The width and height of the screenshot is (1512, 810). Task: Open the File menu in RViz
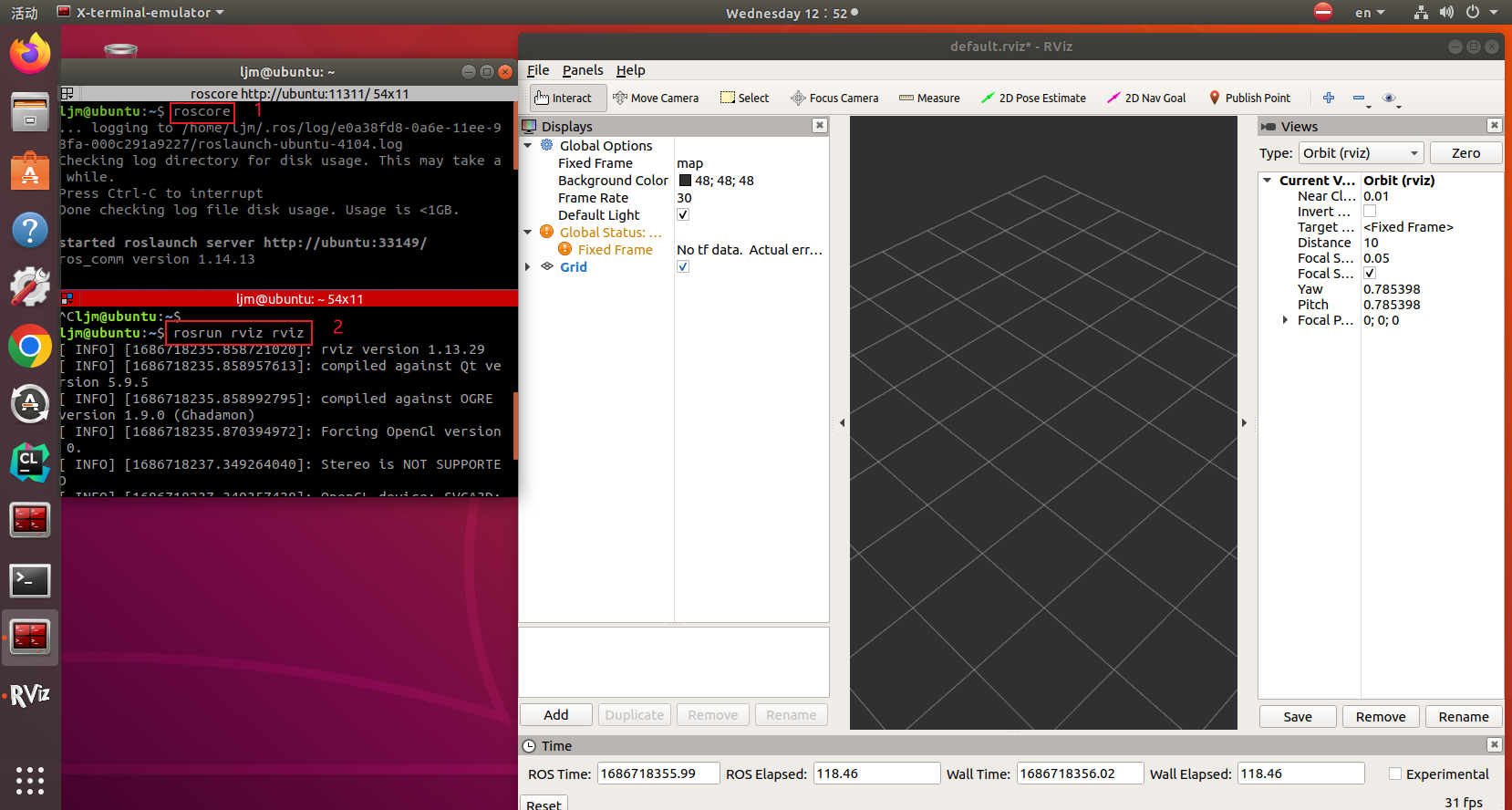[538, 70]
